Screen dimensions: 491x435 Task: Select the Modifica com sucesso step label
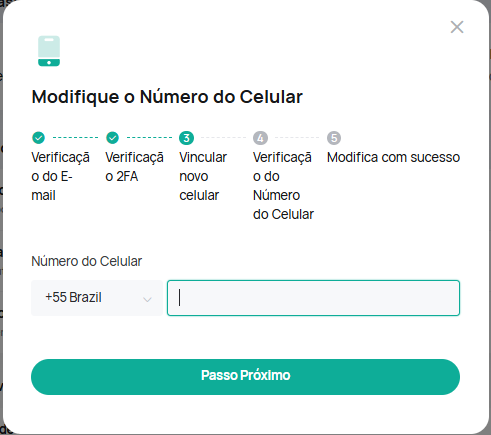click(393, 157)
